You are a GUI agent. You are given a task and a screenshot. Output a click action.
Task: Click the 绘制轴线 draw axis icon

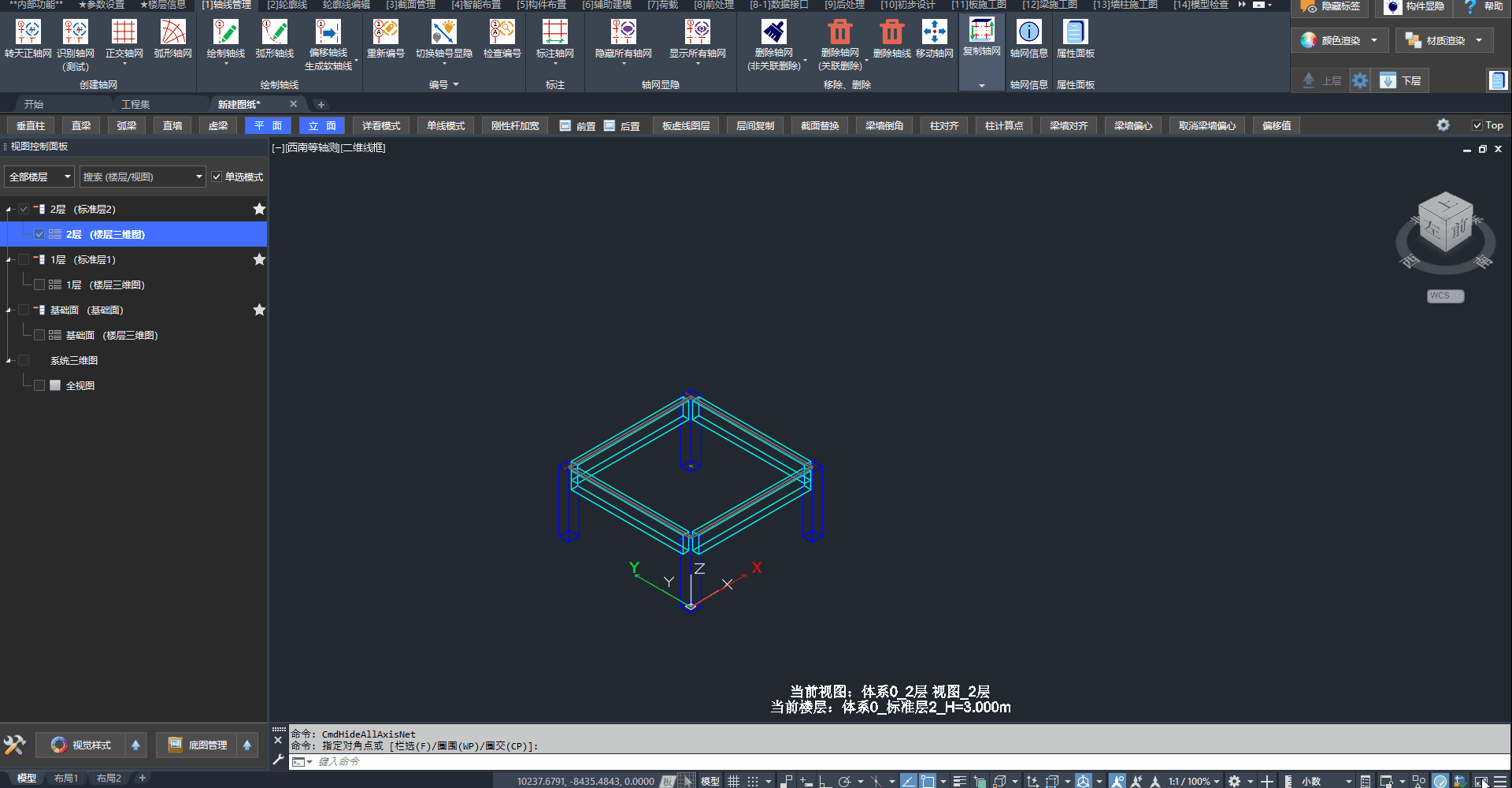[x=225, y=33]
